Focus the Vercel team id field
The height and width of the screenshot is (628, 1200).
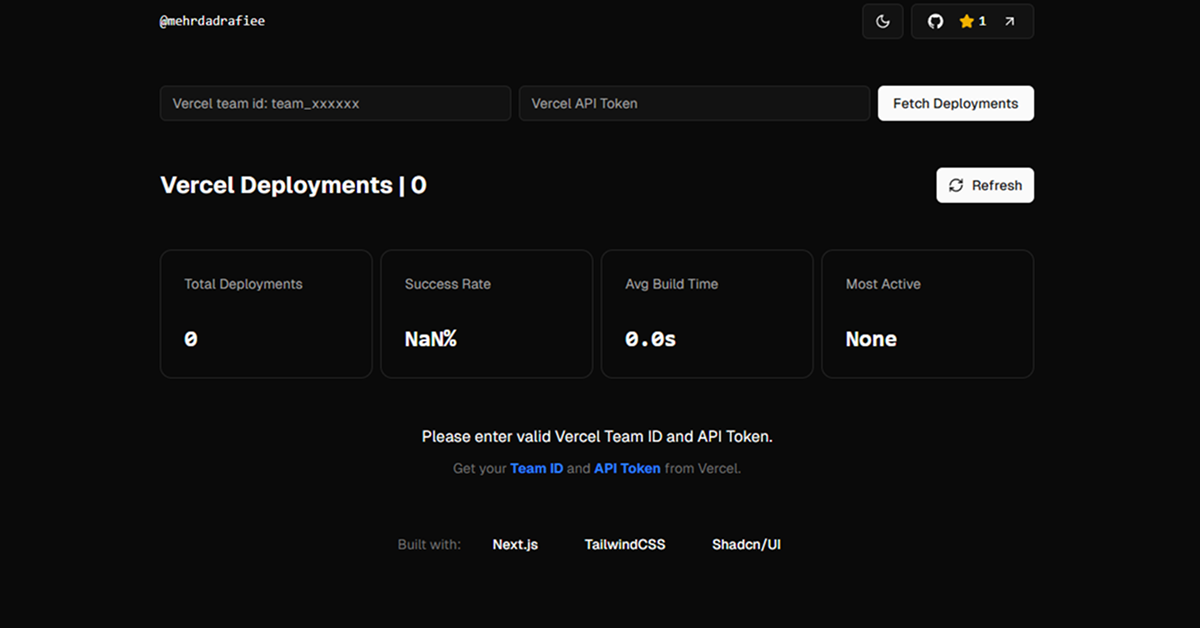335,103
